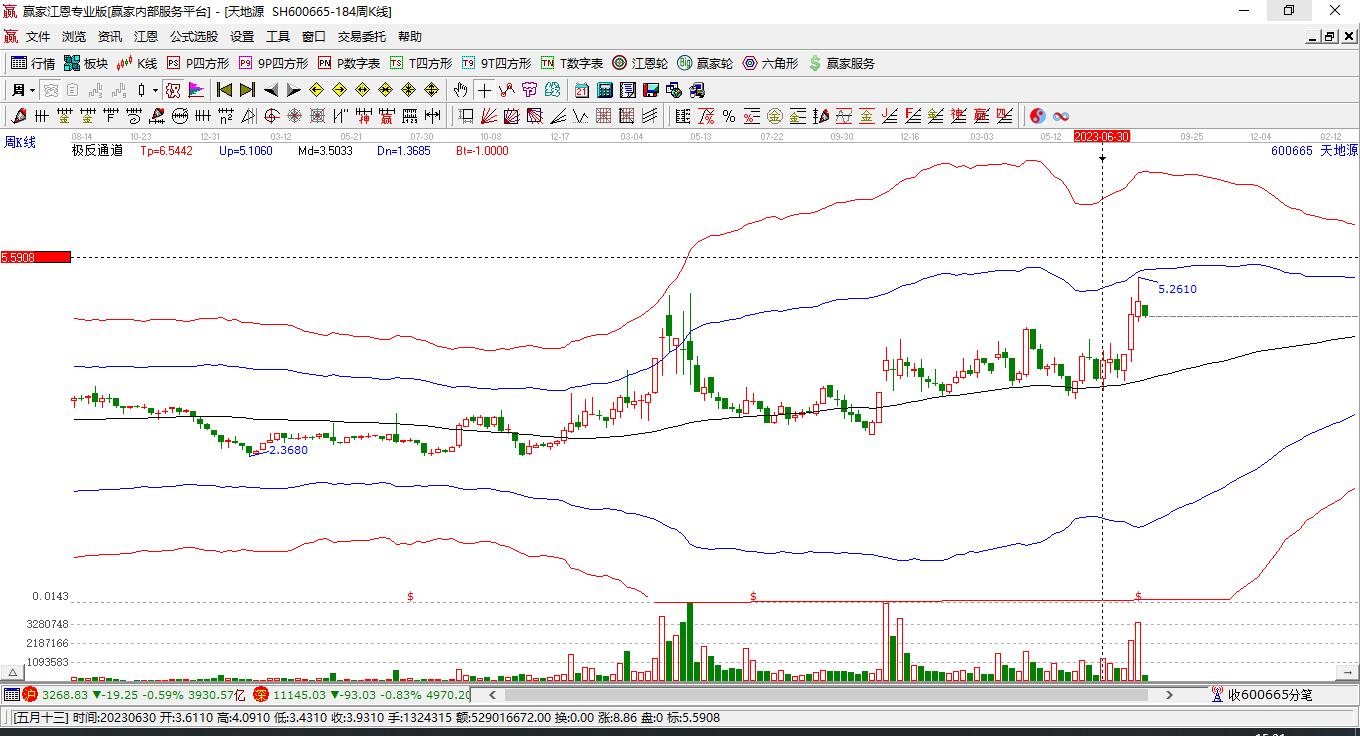Select the red pencil drawing tool
Image resolution: width=1360 pixels, height=736 pixels.
point(20,116)
